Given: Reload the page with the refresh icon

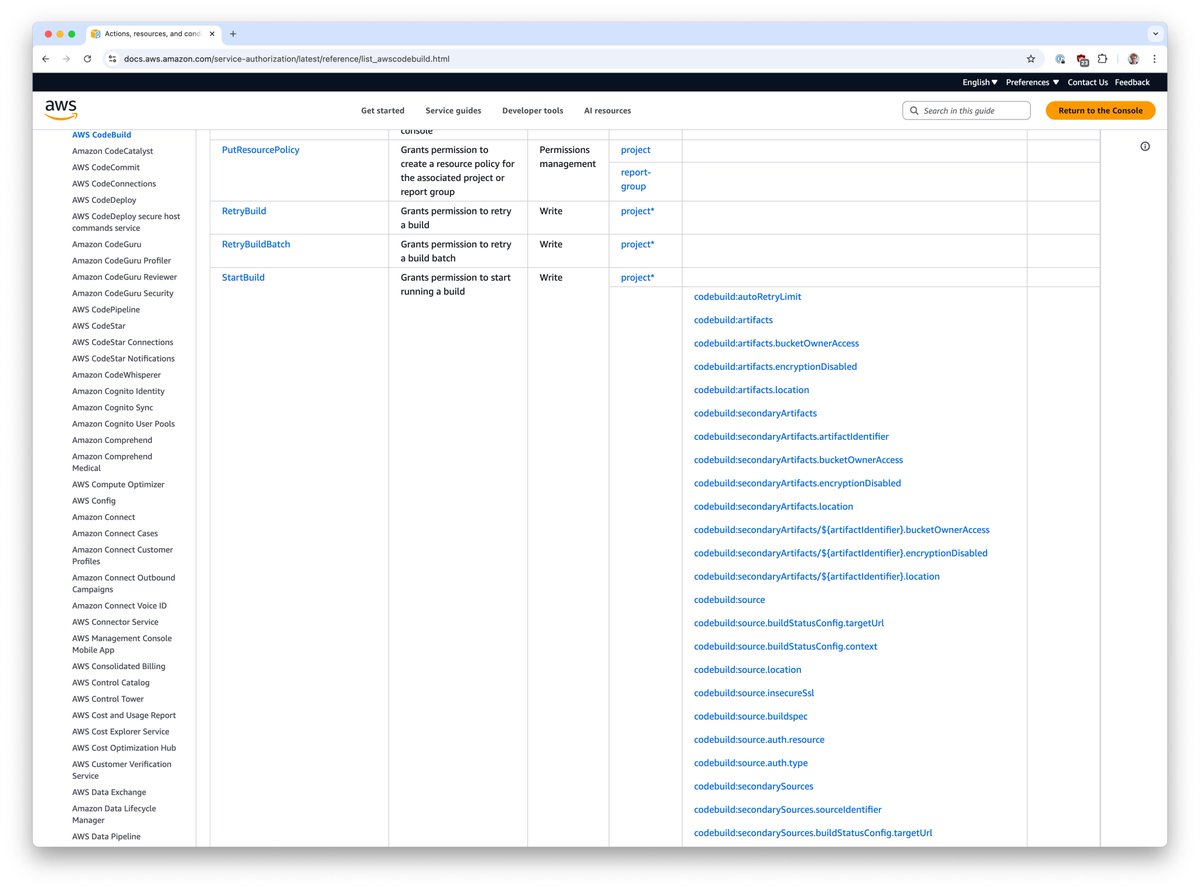Looking at the screenshot, I should pos(87,59).
